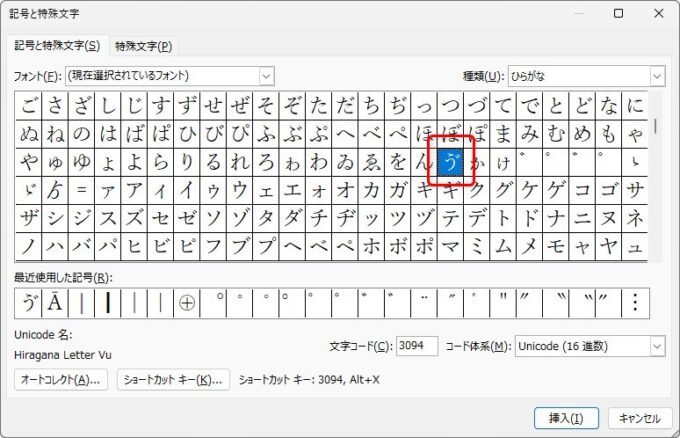Open the フォント font dropdown
Viewport: 680px width, 438px height.
pyautogui.click(x=266, y=76)
